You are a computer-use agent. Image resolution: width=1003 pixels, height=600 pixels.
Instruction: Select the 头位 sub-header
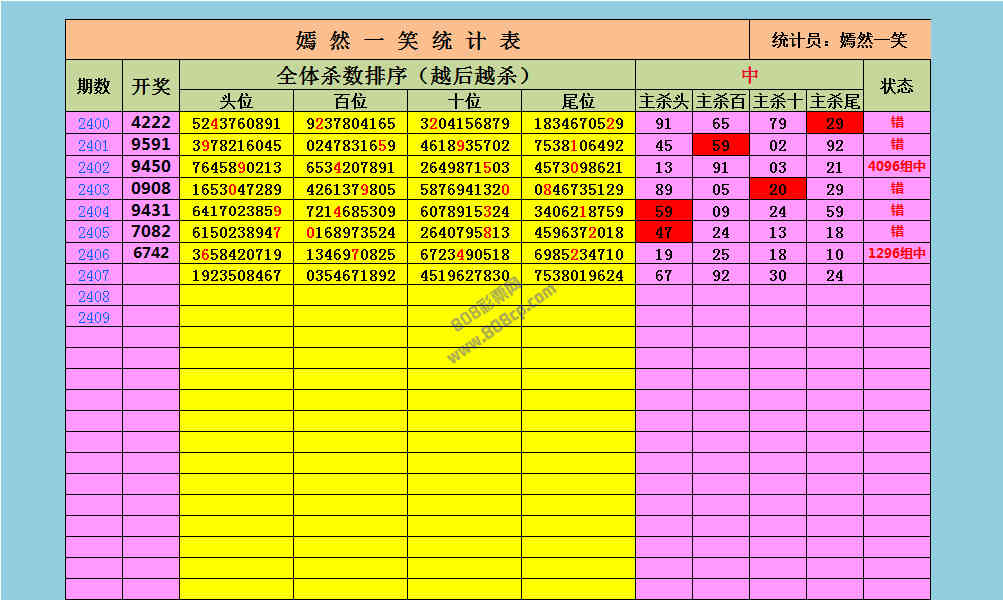(x=236, y=102)
